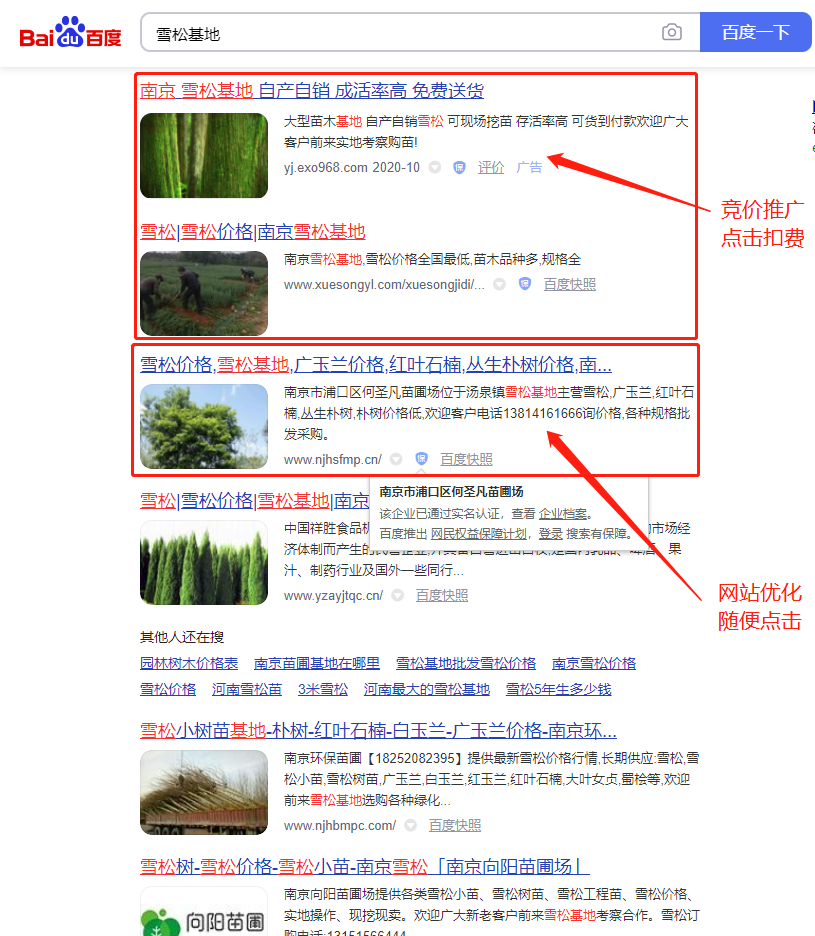Click the 其他人还在搜 heading
This screenshot has height=936, width=815.
pyautogui.click(x=182, y=638)
